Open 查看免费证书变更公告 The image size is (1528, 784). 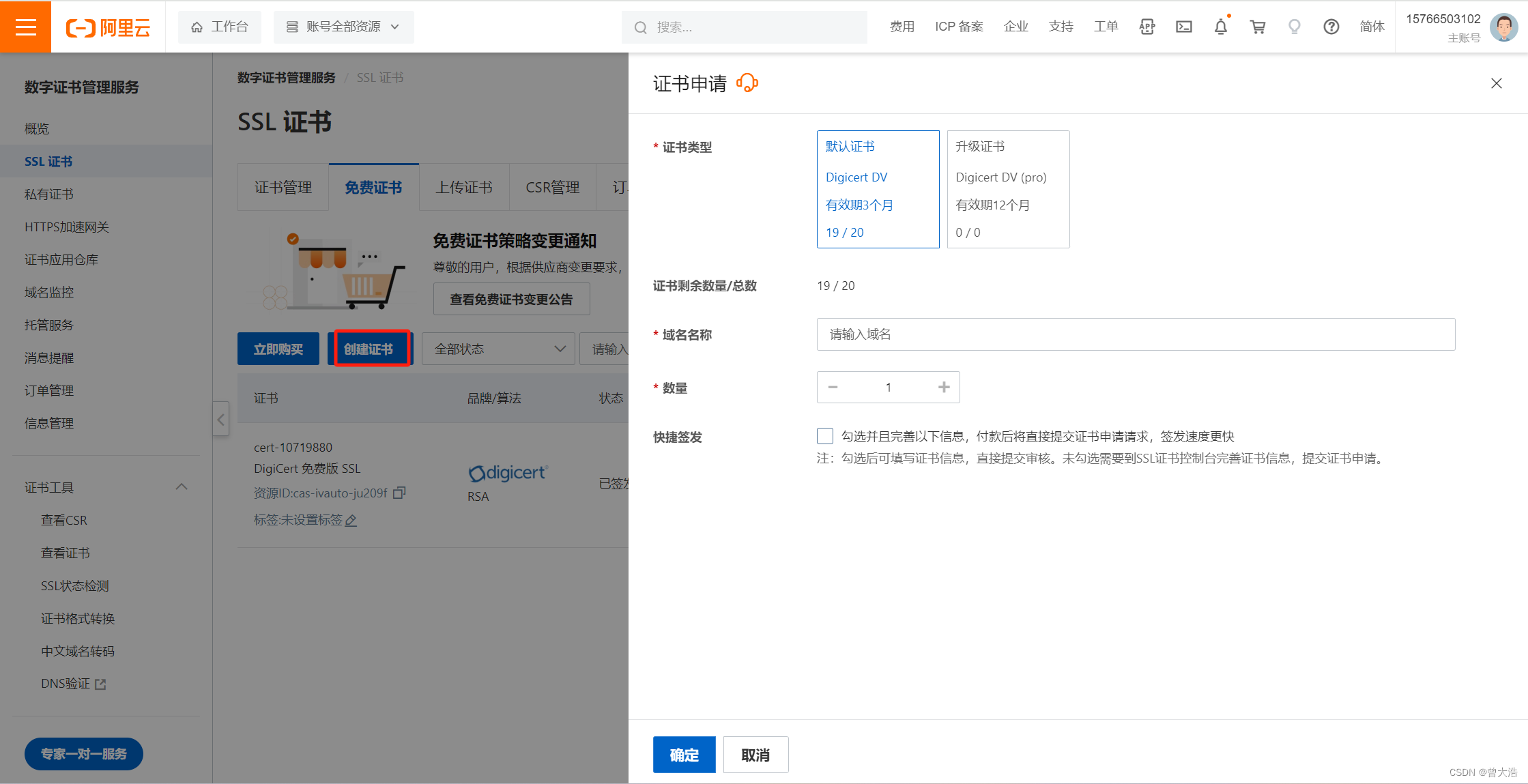coord(511,299)
